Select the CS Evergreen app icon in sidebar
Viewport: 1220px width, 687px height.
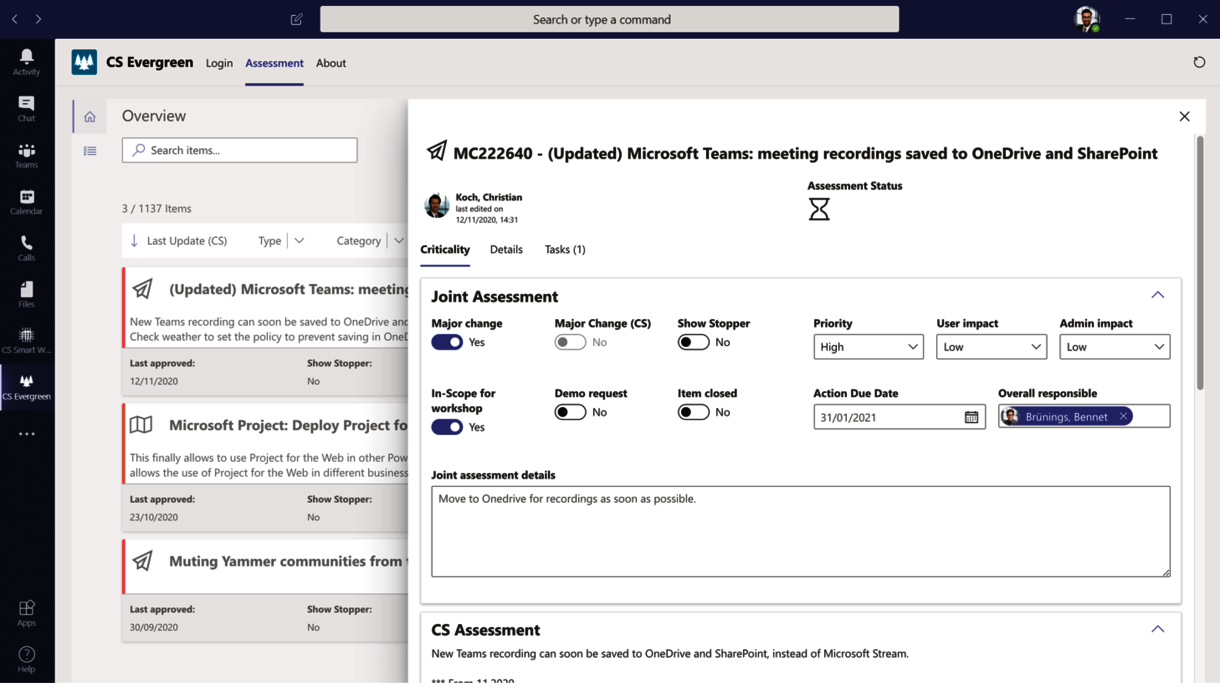(x=27, y=387)
